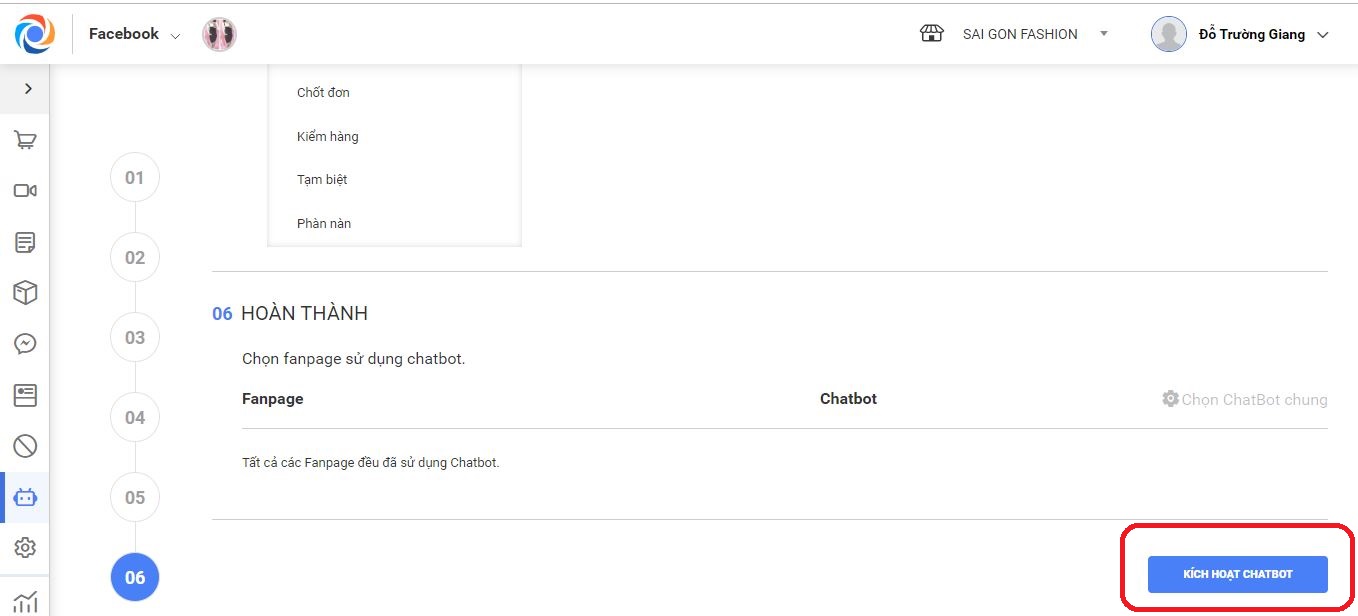Open the box products sidebar icon
Image resolution: width=1358 pixels, height=616 pixels.
tap(25, 292)
